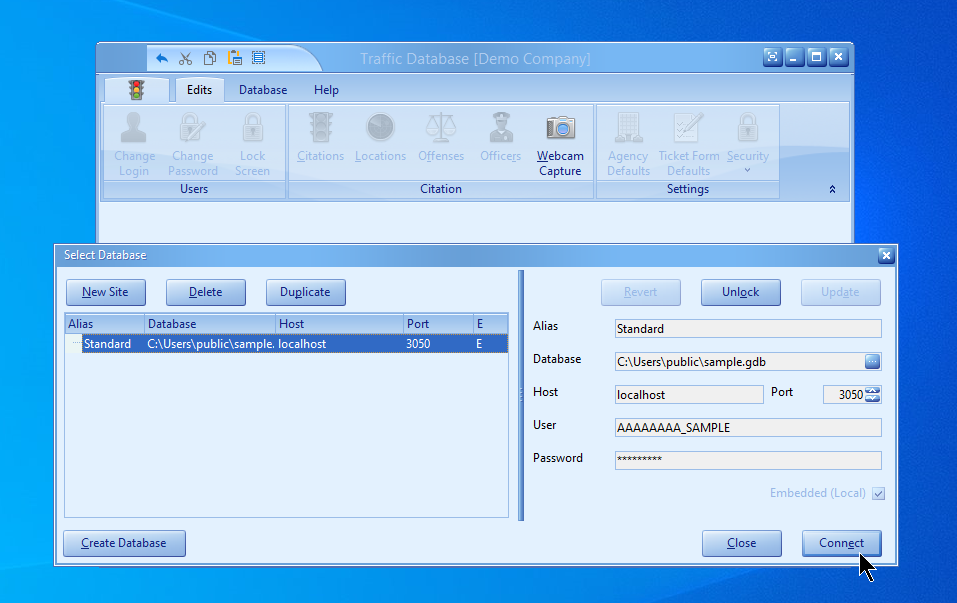Click the Unlock button
Viewport: 957px width, 603px height.
740,292
